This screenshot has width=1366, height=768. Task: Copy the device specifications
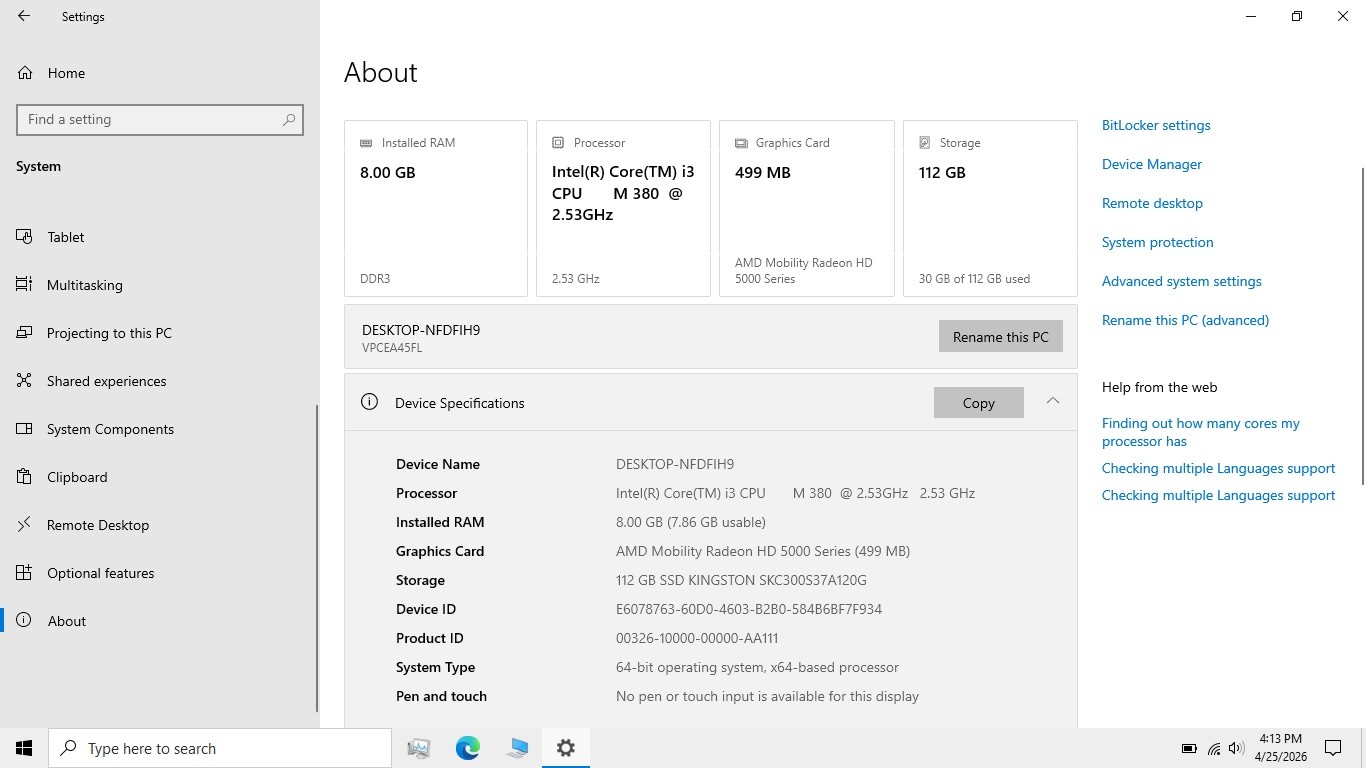(x=978, y=403)
